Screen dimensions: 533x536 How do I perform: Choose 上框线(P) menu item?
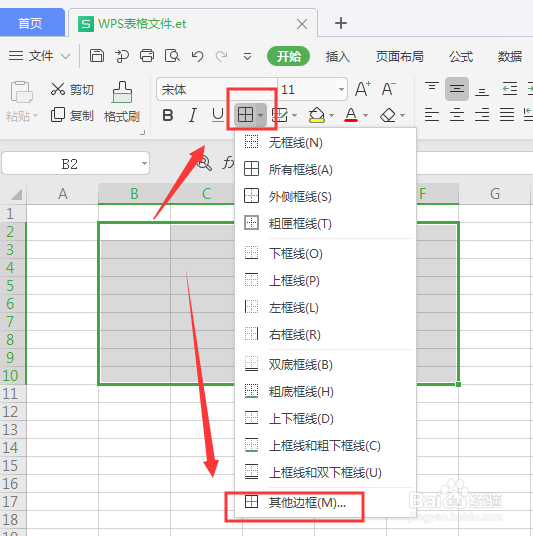click(325, 281)
